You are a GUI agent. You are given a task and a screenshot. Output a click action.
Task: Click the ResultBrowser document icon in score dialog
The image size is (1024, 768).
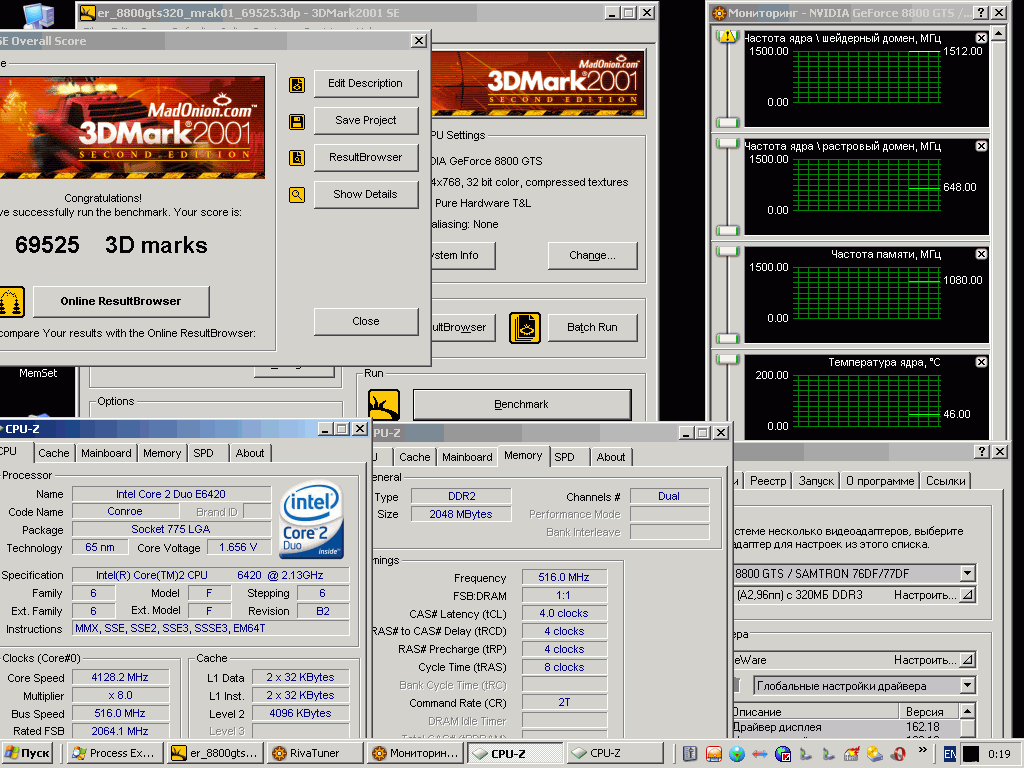click(296, 157)
